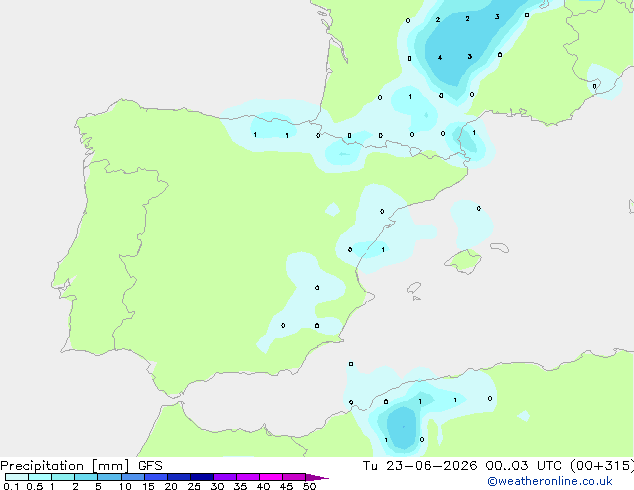Image resolution: width=634 pixels, height=490 pixels.
Task: Select the 20–25 mm legend swatch
Action: click(178, 477)
